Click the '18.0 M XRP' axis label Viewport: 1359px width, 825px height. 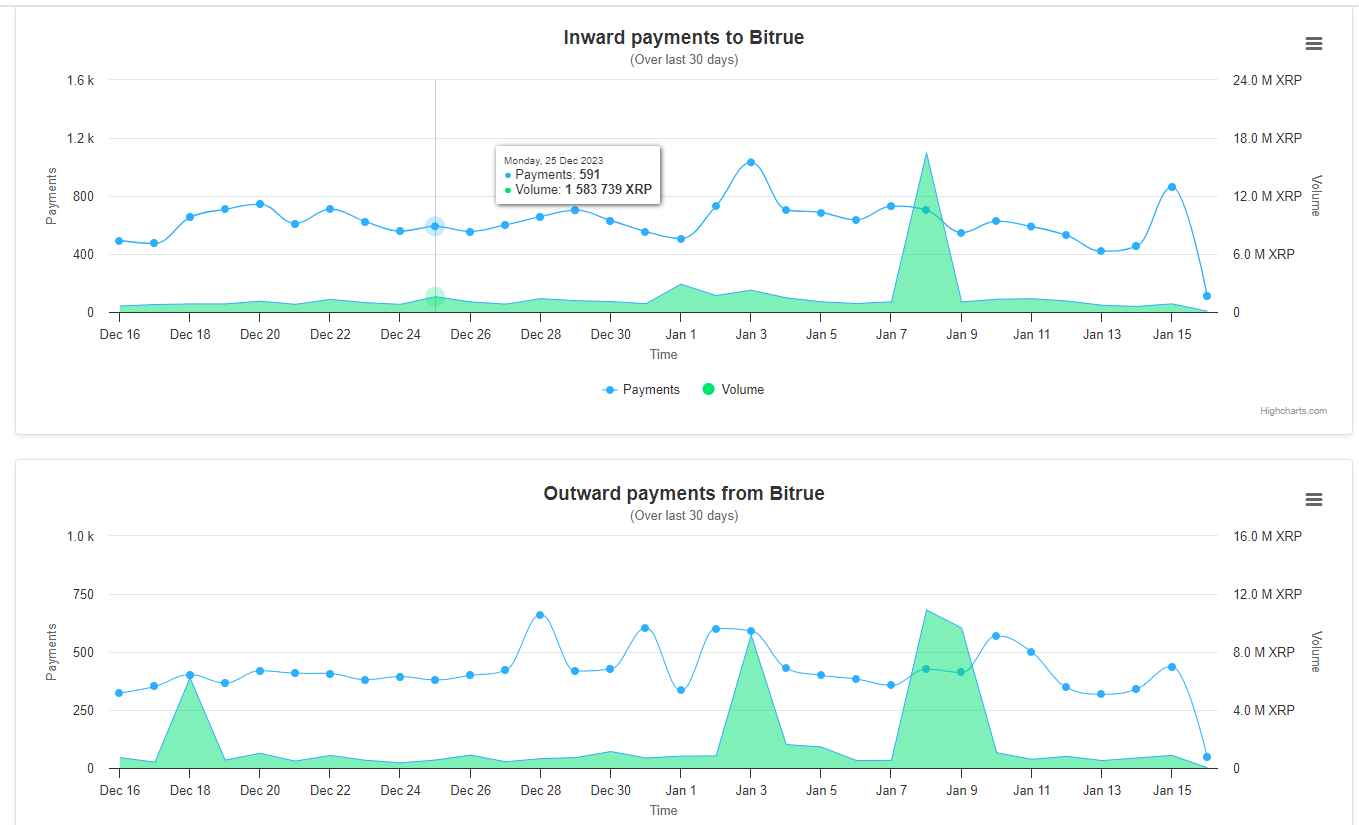1267,139
